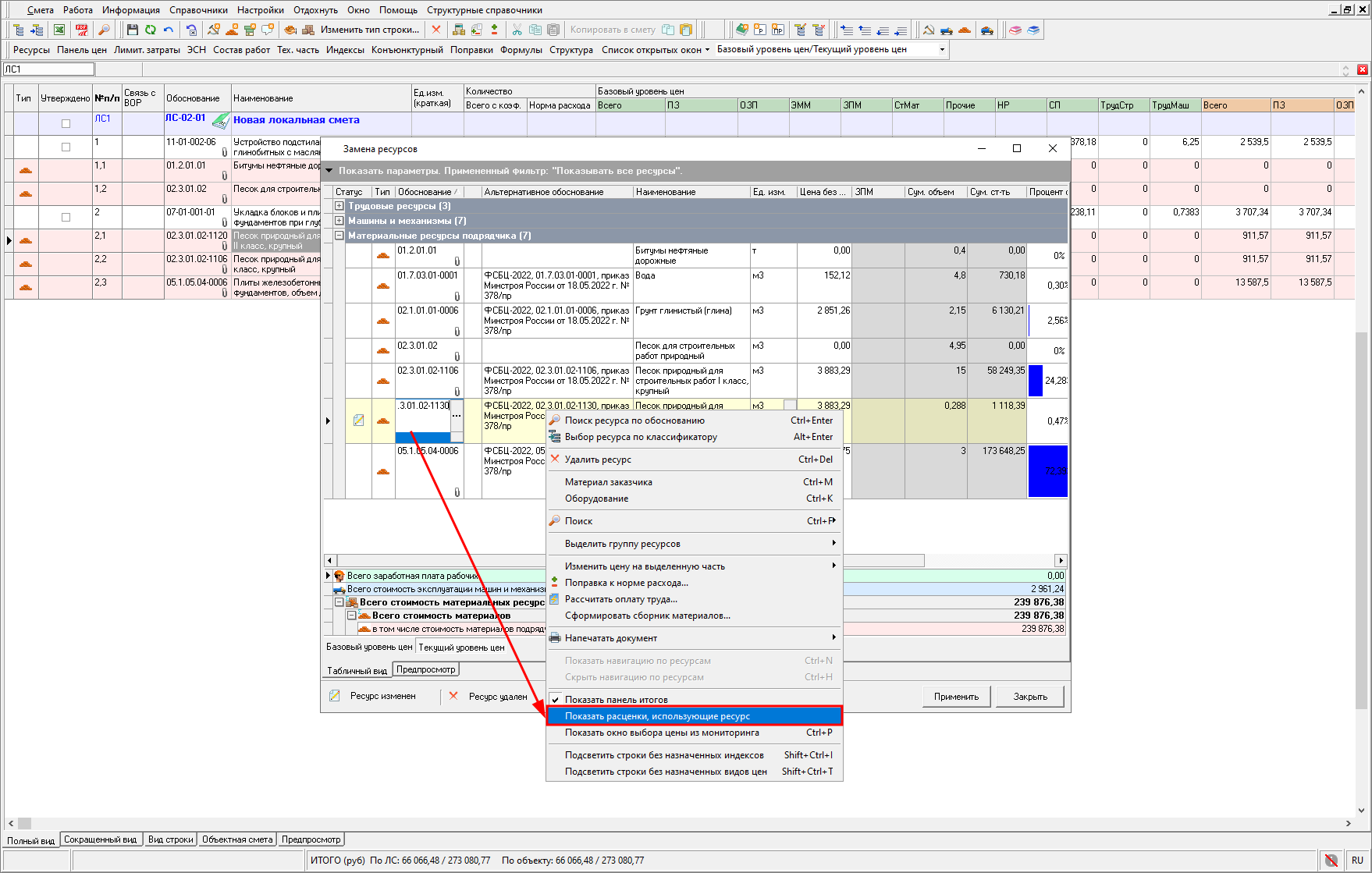Screen dimensions: 1372x873
Task: Expand the Трудовые ресурсы (3) group
Action: tap(339, 206)
